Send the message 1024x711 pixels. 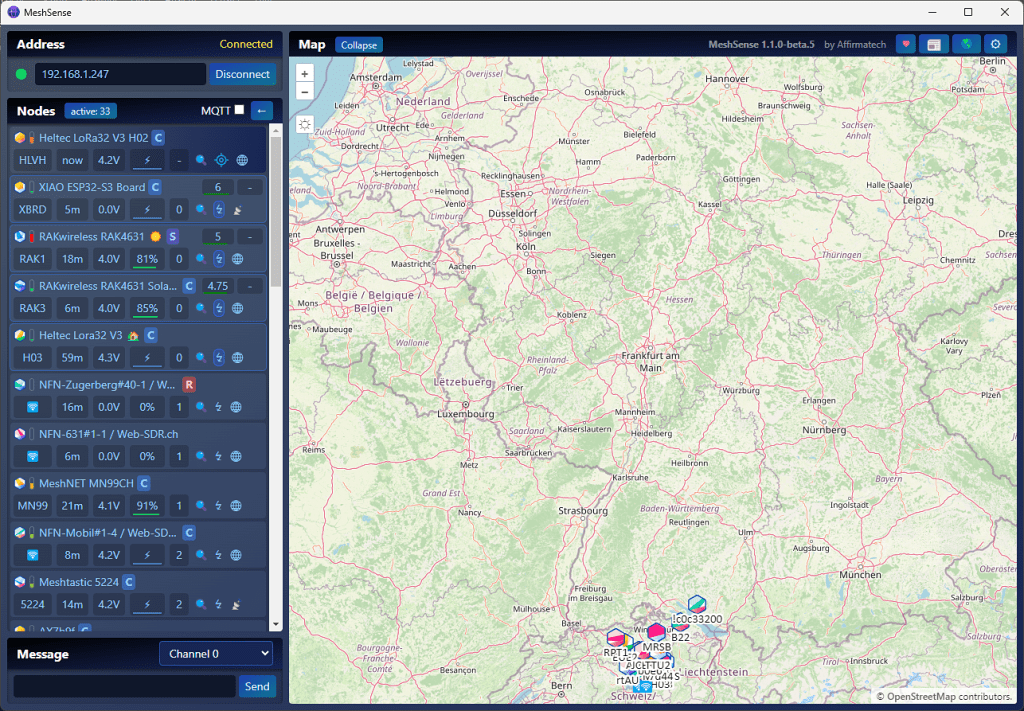coord(257,686)
